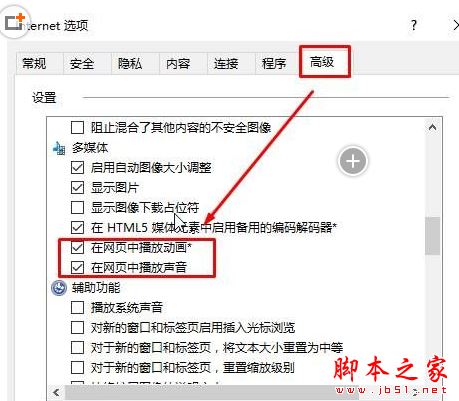Check 播放系统声音 option
The height and width of the screenshot is (401, 459).
[77, 307]
